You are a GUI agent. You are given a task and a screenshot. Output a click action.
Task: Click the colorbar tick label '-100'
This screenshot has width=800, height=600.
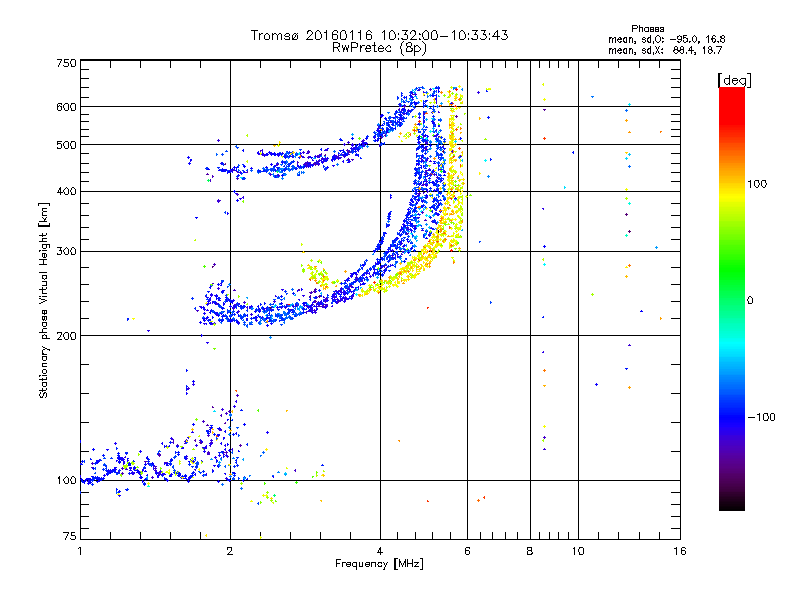click(761, 417)
